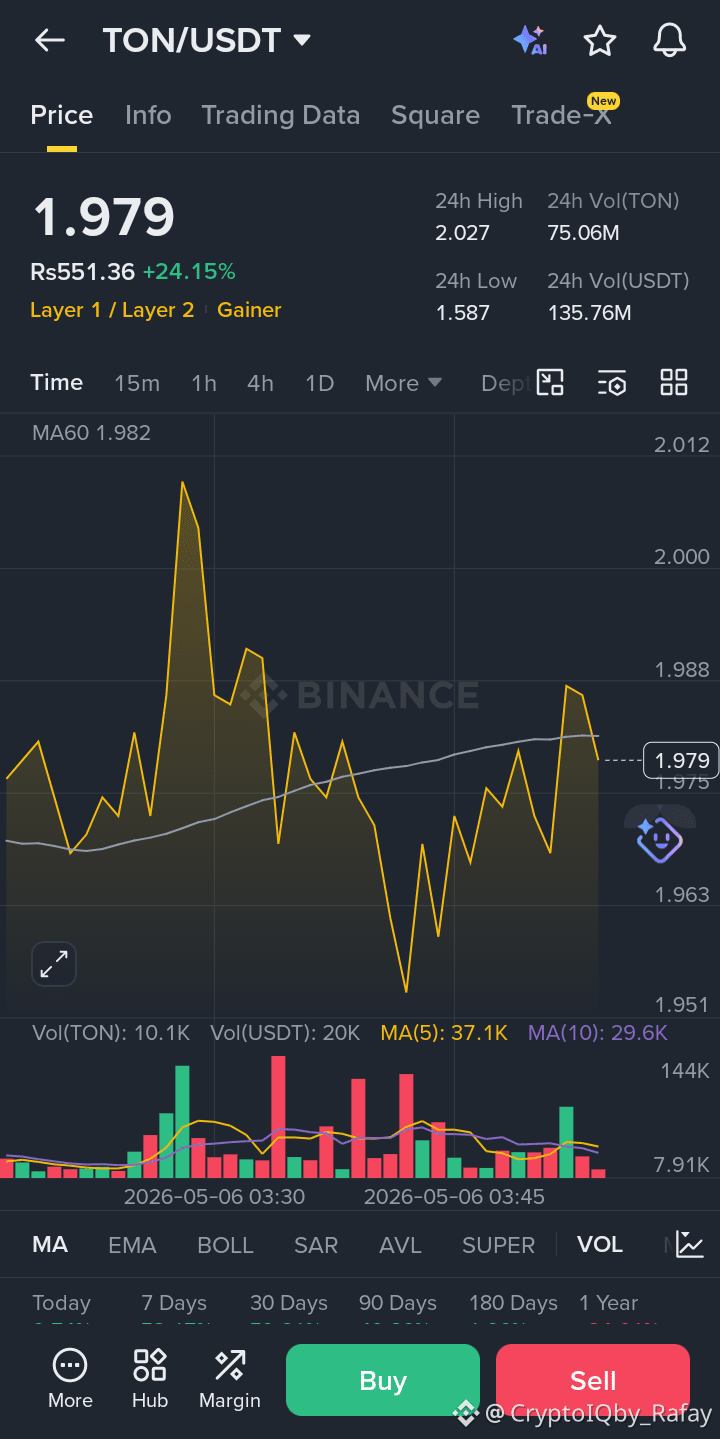Click the 7 Days performance label

174,1303
